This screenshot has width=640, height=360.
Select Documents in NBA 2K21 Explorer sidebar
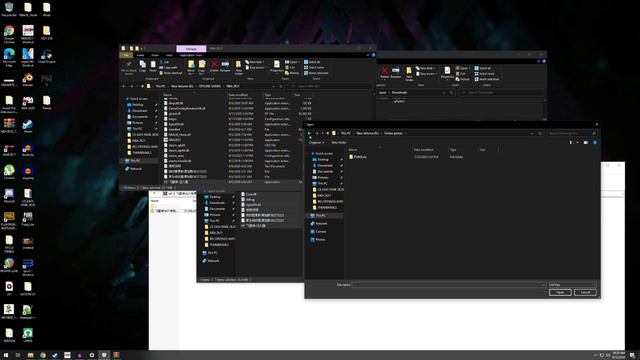(140, 117)
